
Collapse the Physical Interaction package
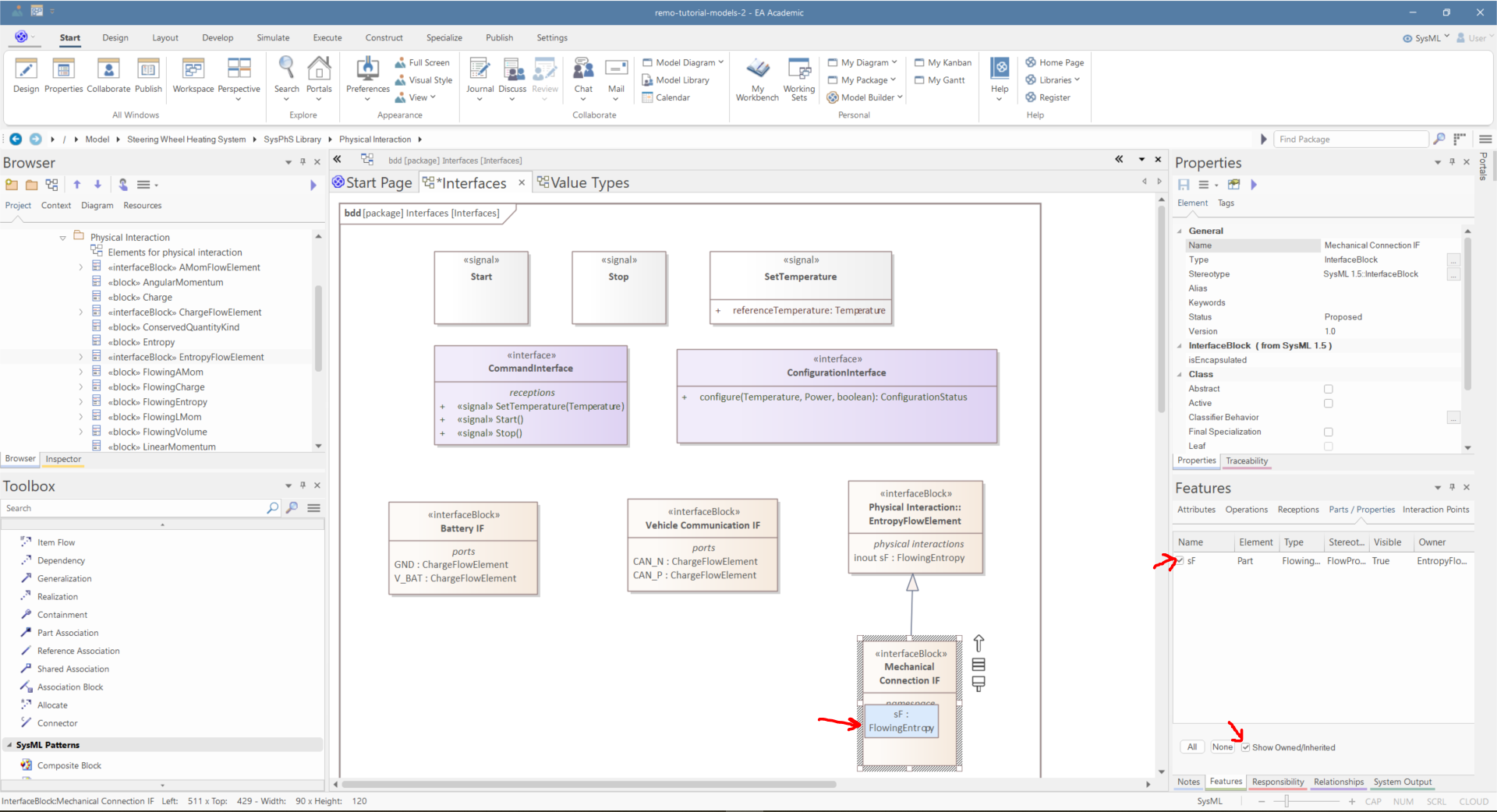[x=62, y=238]
